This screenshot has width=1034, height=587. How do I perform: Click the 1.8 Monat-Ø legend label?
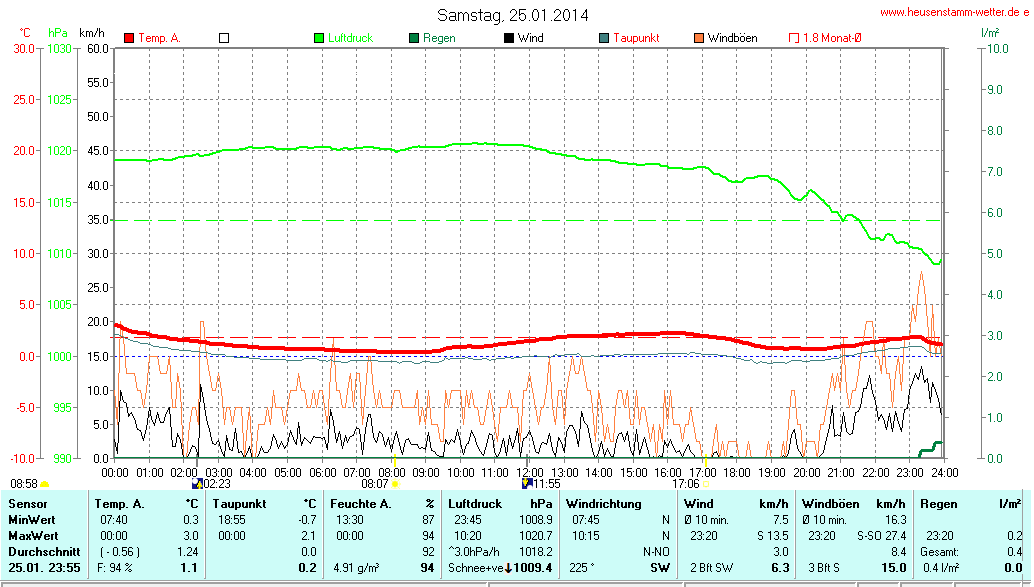coord(832,38)
